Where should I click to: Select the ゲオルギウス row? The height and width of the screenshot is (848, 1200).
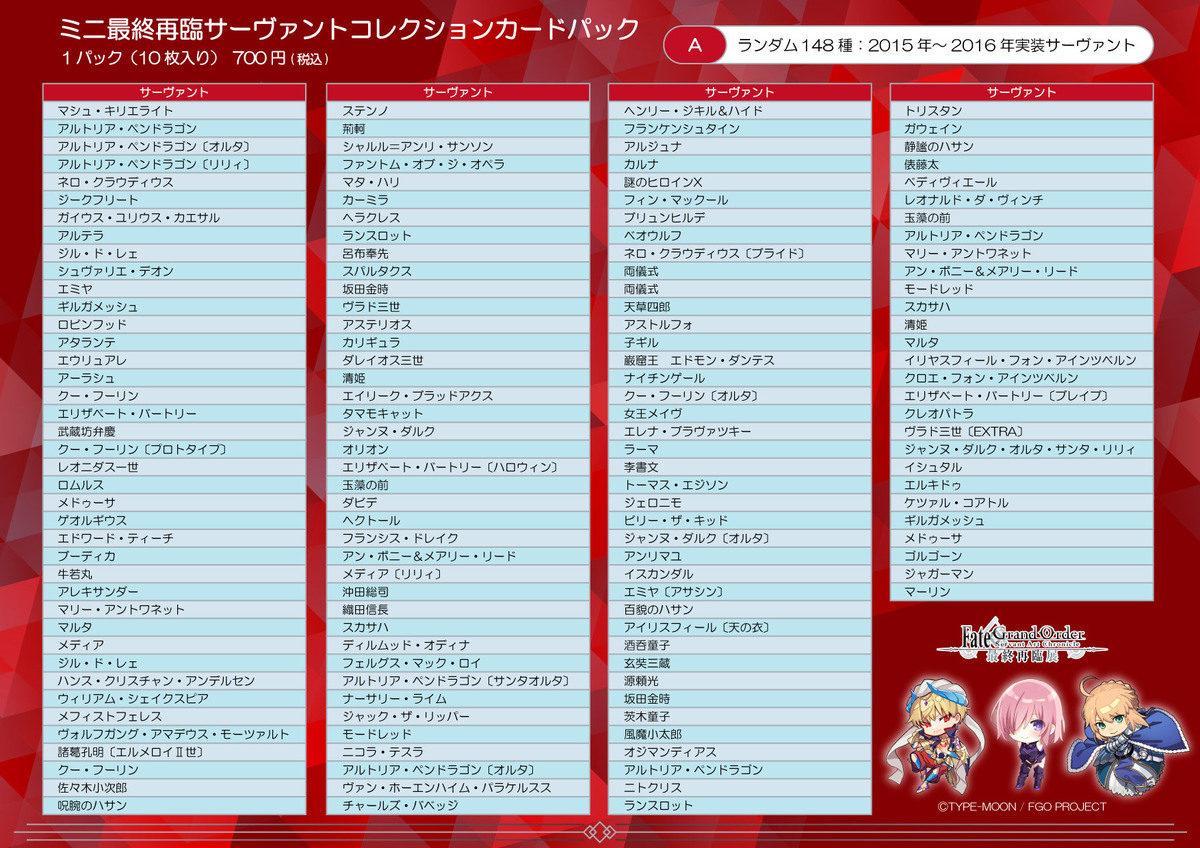coord(174,520)
